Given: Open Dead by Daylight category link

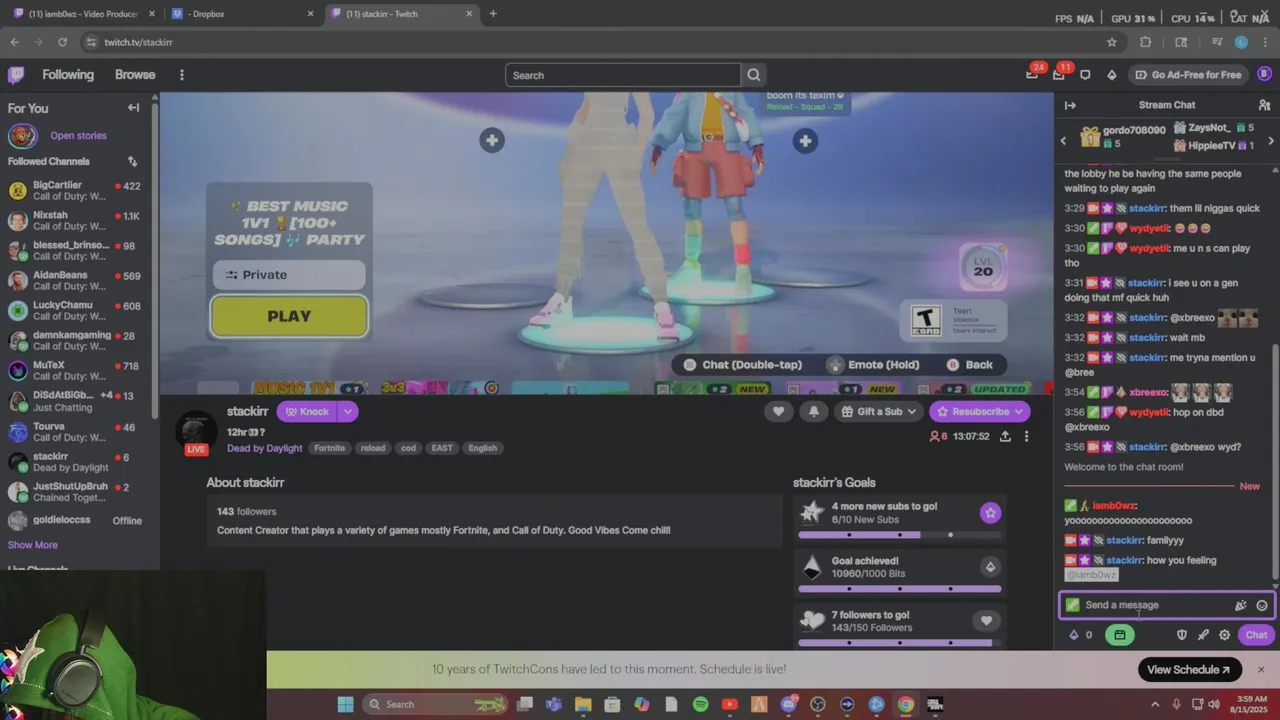Looking at the screenshot, I should [x=265, y=448].
